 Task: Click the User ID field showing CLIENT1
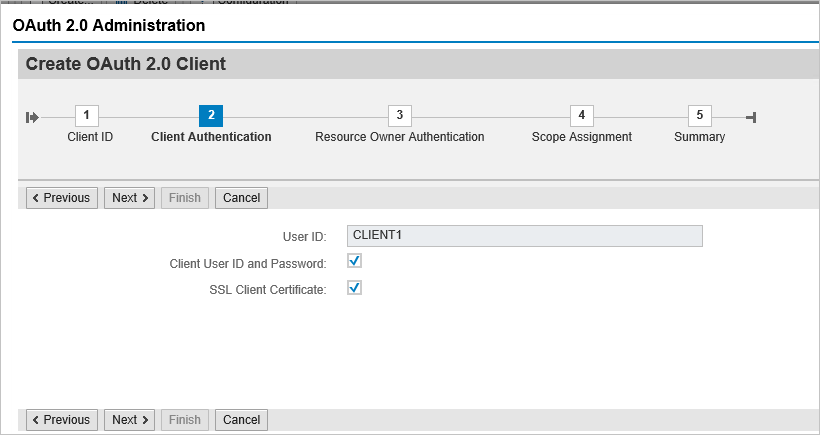coord(524,236)
